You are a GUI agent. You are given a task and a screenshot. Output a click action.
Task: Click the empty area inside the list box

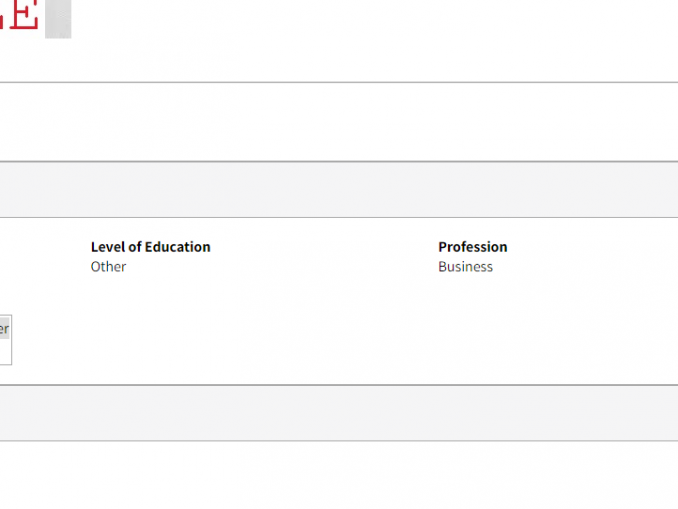pos(5,352)
